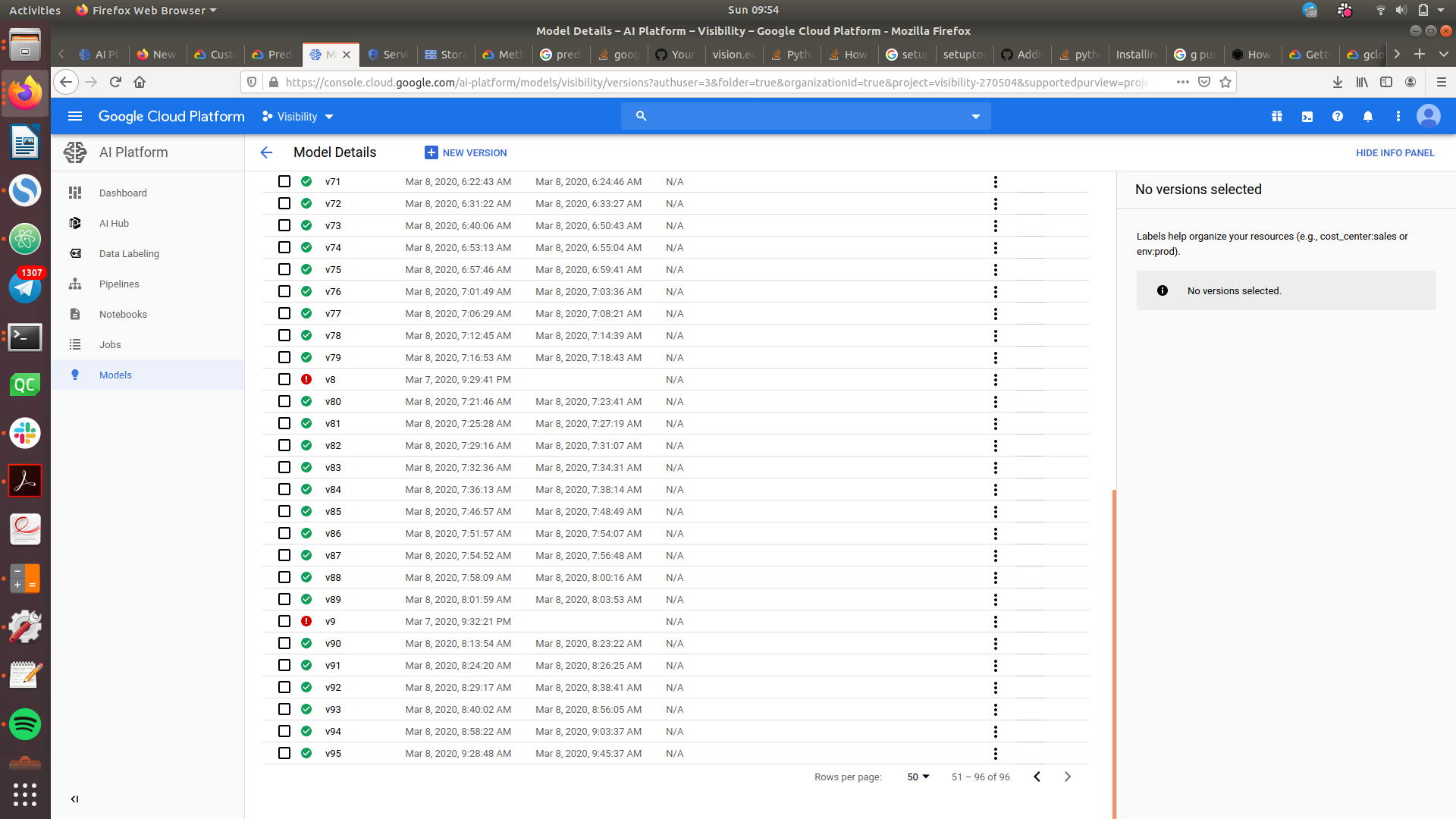Expand the Visibility project selector dropdown
Viewport: 1456px width, 819px height.
pos(298,117)
